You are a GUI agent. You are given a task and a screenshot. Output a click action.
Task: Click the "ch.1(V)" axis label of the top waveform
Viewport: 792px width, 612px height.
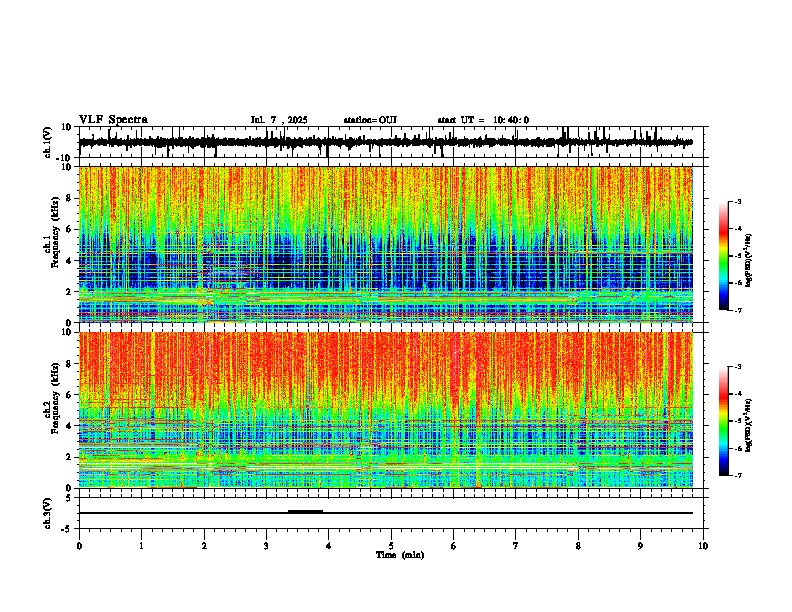click(x=47, y=142)
